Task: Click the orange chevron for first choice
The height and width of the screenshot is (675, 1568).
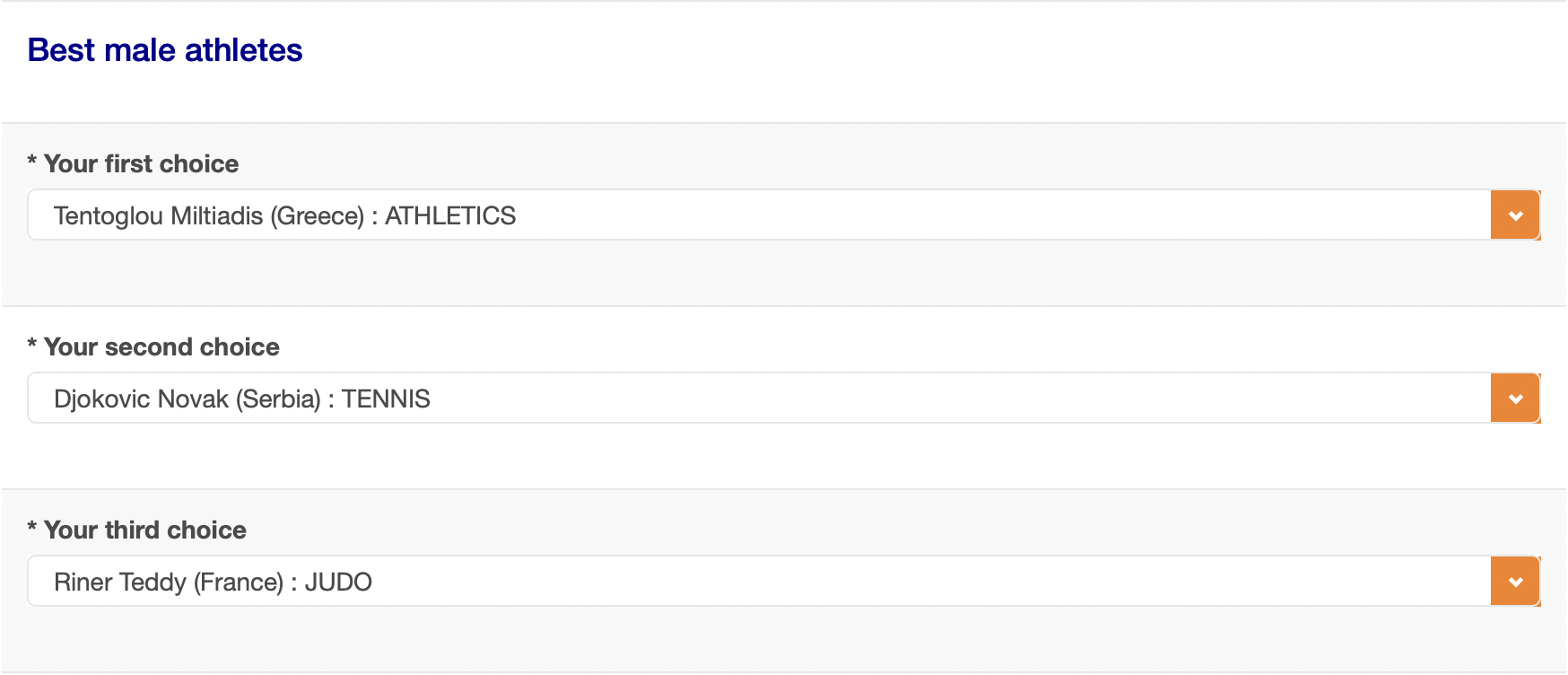Action: pos(1515,215)
